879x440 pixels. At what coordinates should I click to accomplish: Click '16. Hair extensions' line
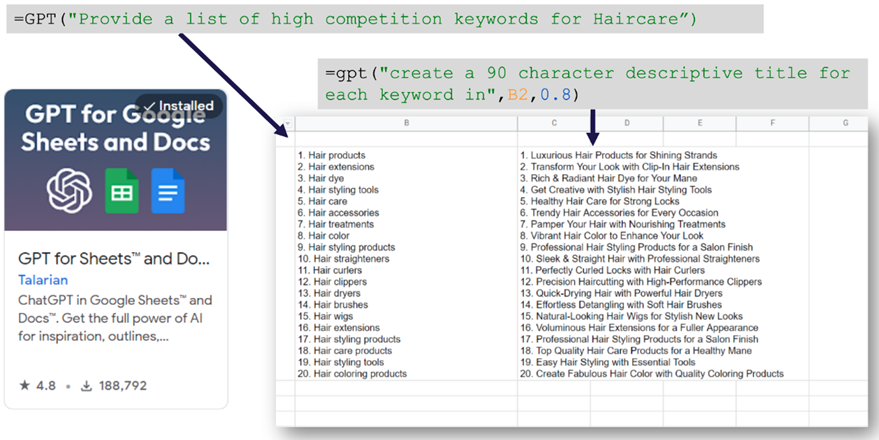pyautogui.click(x=339, y=328)
